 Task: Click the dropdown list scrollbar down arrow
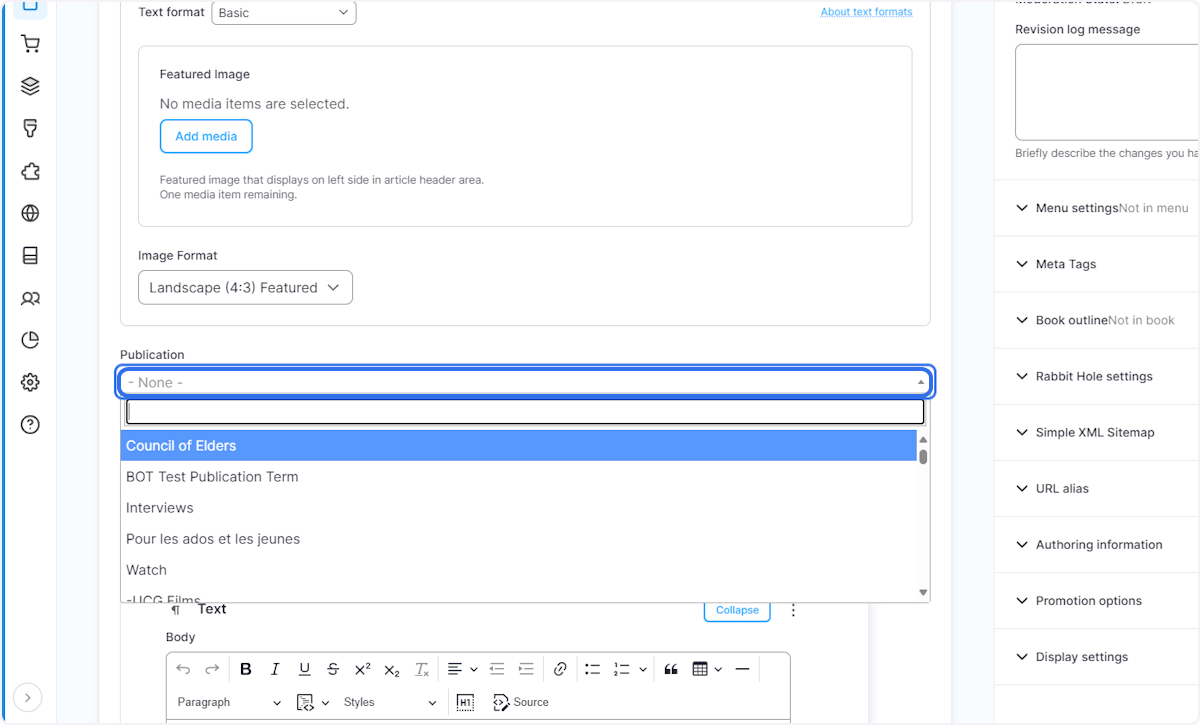pyautogui.click(x=923, y=593)
